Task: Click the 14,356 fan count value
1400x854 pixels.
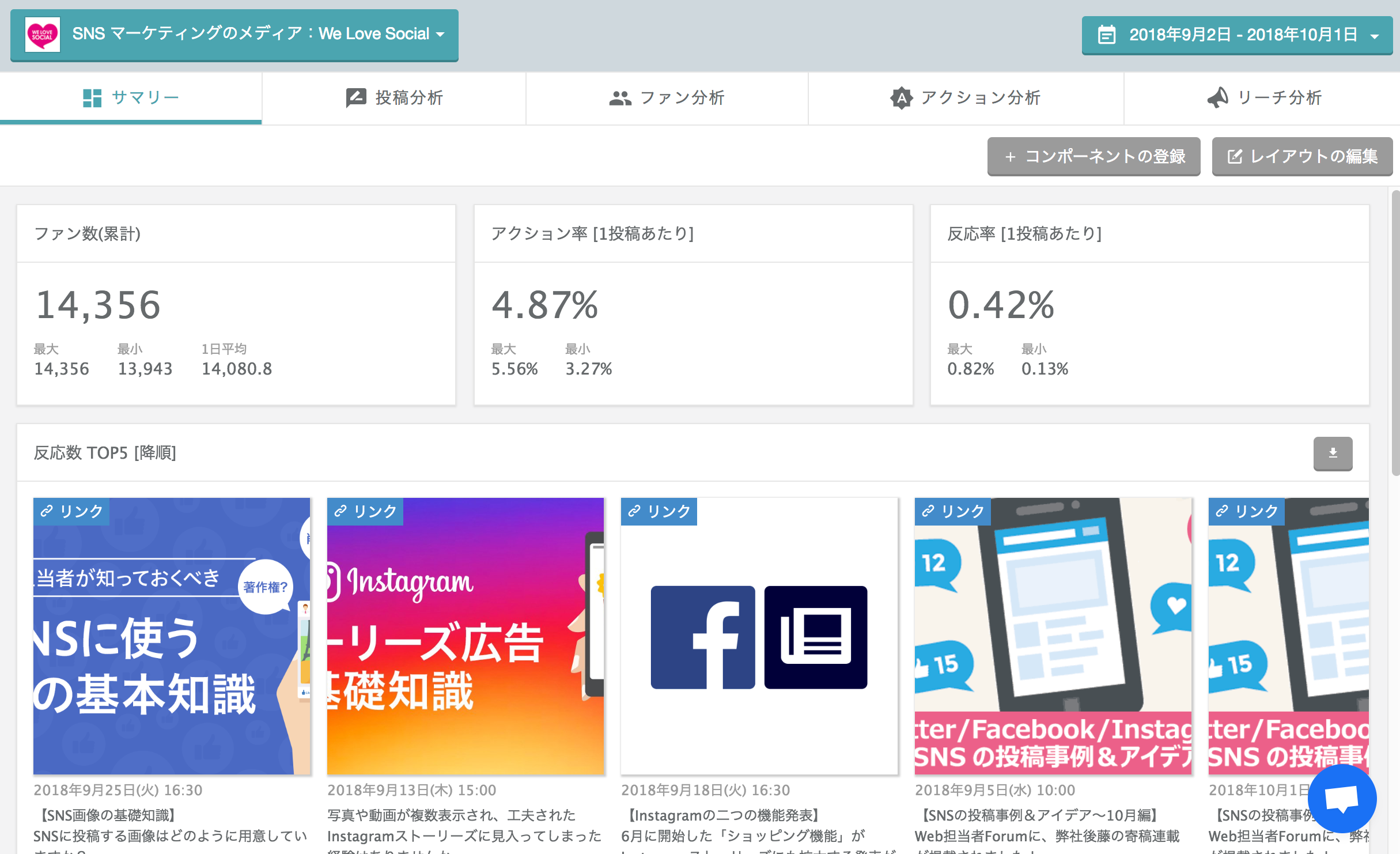Action: [x=98, y=305]
